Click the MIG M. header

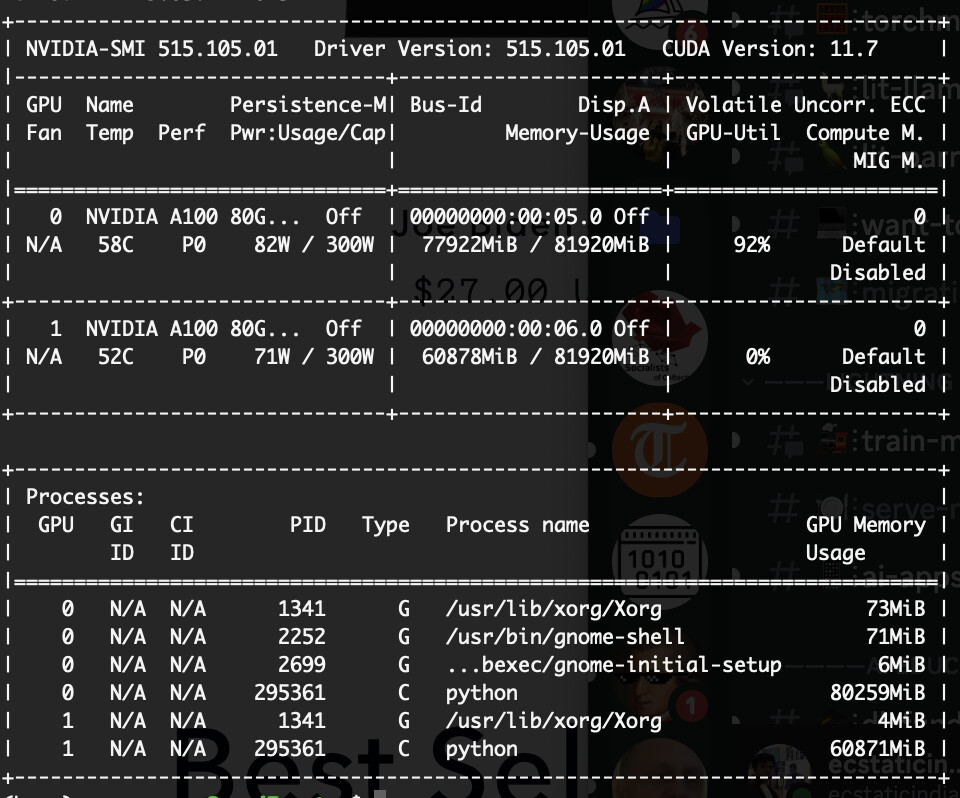888,161
